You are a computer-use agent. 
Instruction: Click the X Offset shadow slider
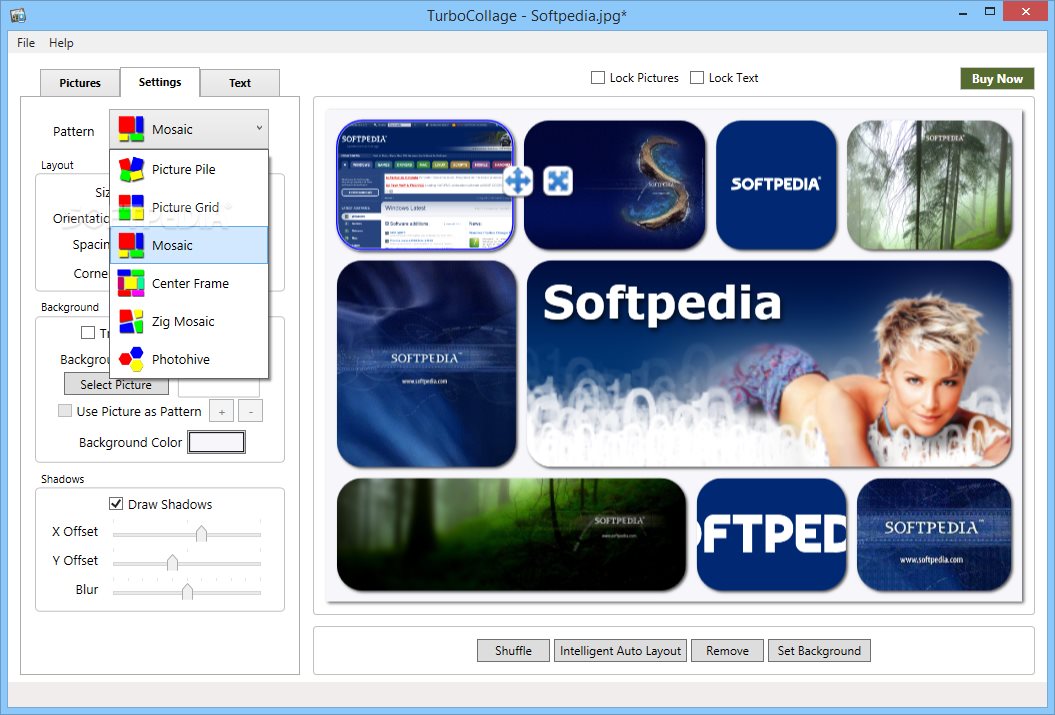click(187, 534)
